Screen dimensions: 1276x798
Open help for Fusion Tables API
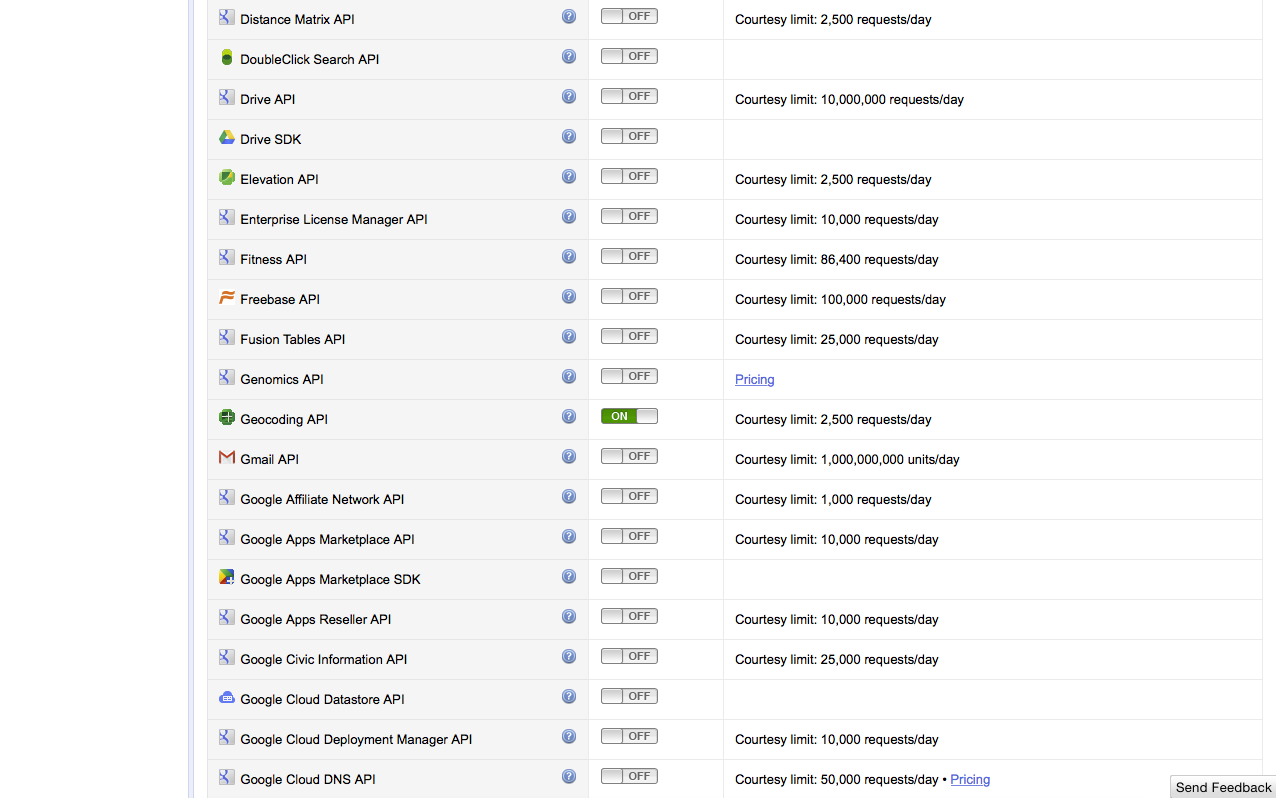tap(569, 336)
